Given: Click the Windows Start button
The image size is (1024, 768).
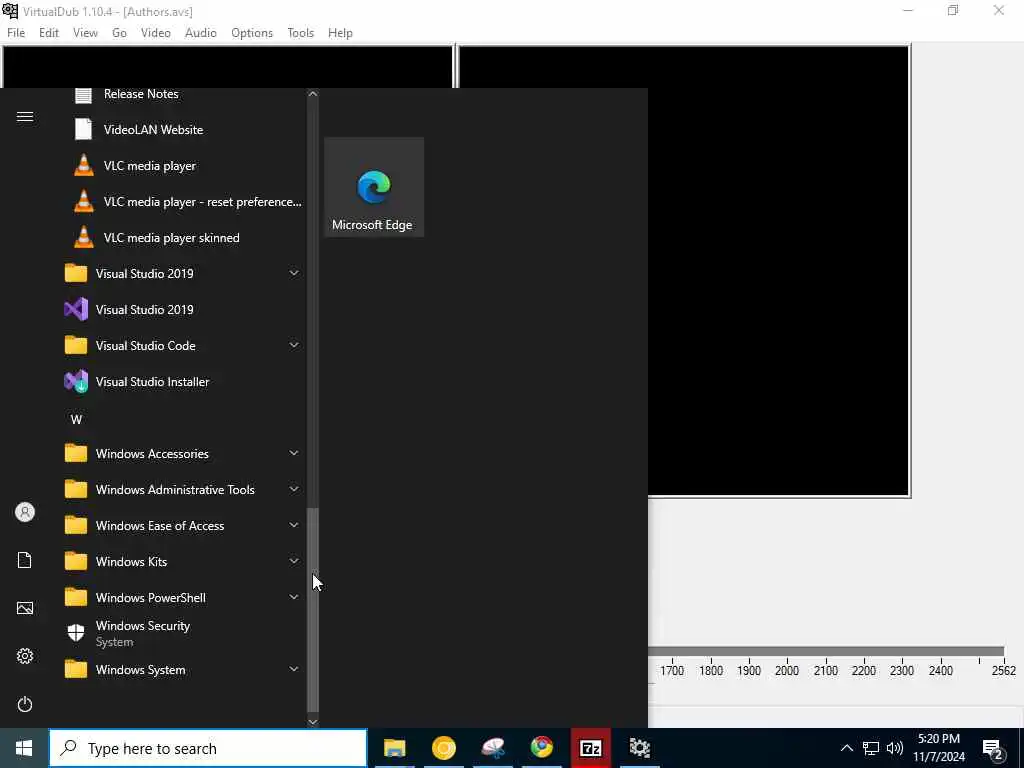Looking at the screenshot, I should (24, 748).
